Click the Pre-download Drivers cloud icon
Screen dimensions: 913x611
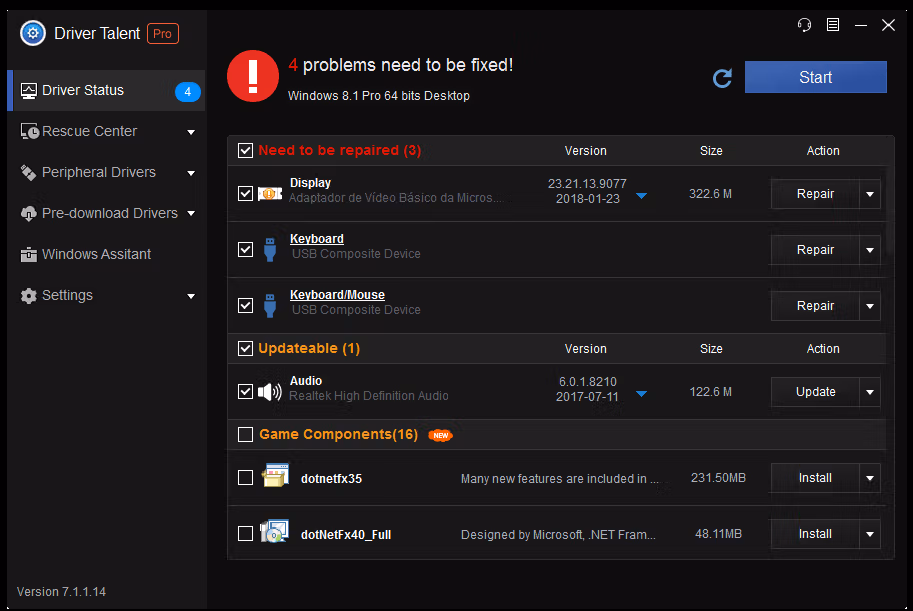(x=29, y=214)
